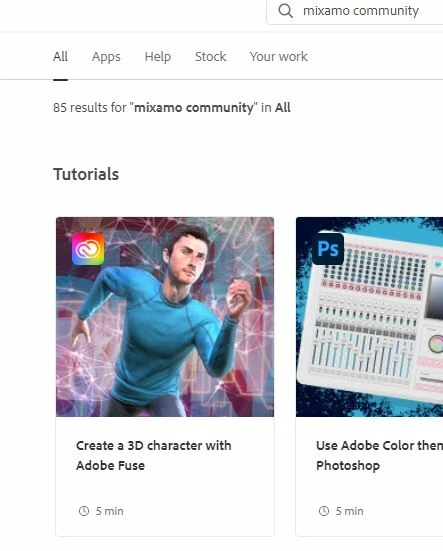The height and width of the screenshot is (551, 443).
Task: Click the Creative Cloud logo badge
Action: coord(88,249)
